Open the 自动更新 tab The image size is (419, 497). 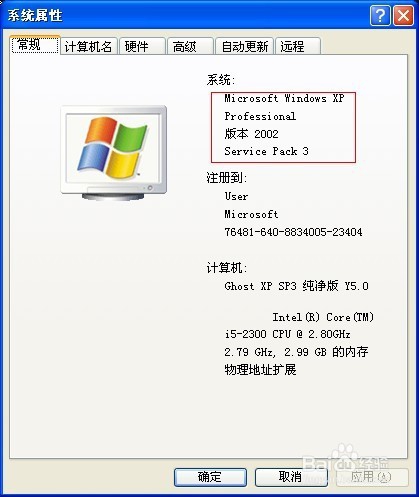pyautogui.click(x=244, y=46)
